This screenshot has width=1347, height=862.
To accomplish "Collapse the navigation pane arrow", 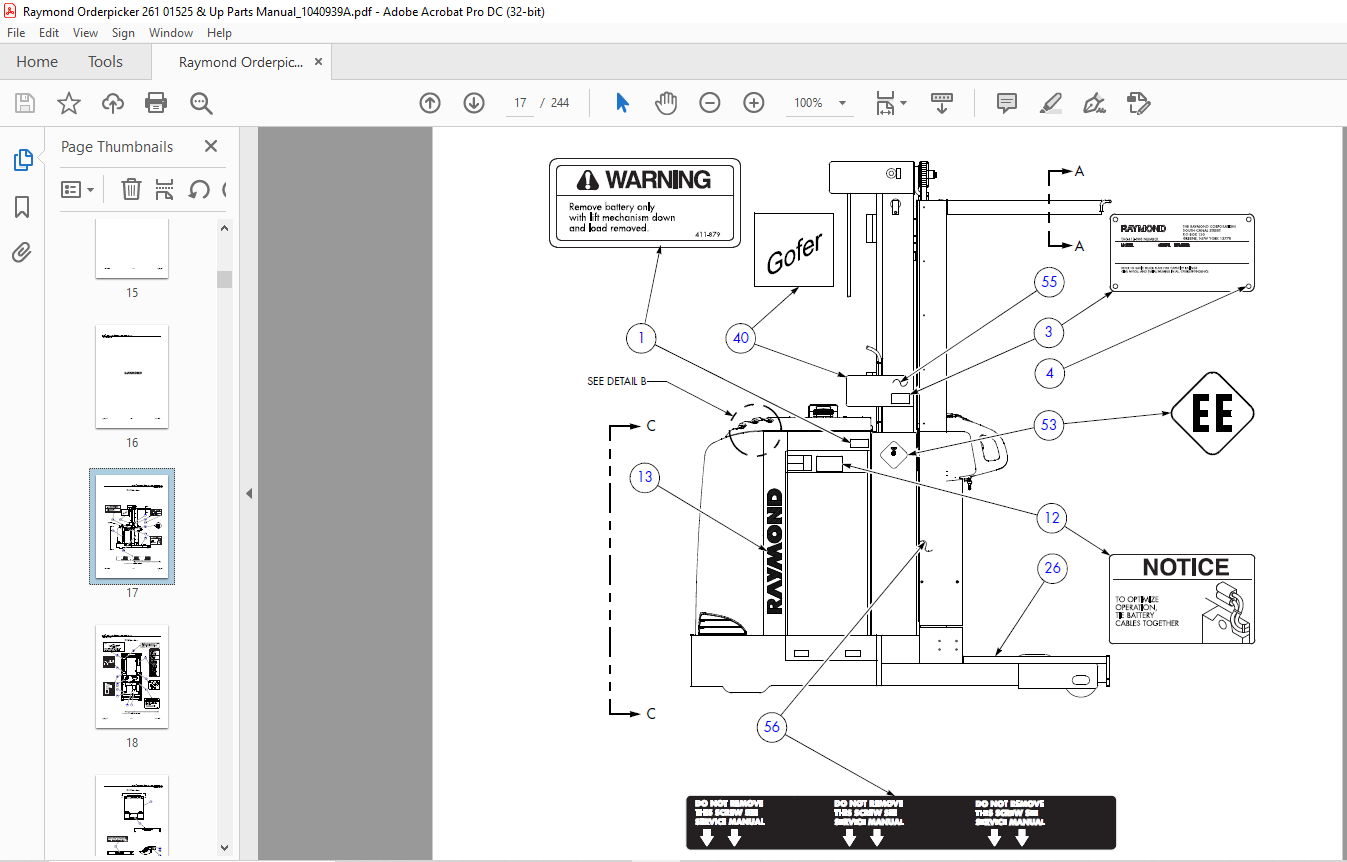I will point(249,494).
